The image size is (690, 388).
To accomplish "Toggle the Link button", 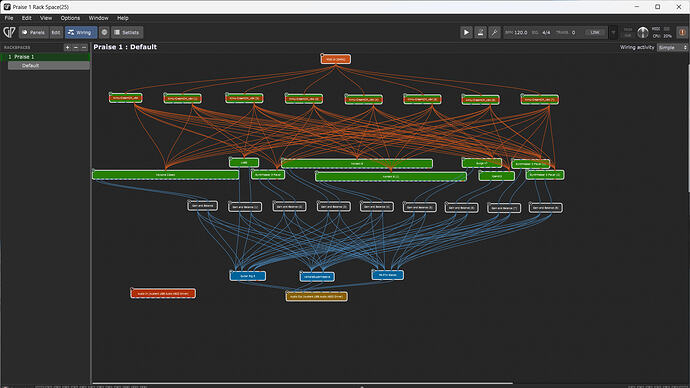I will click(595, 33).
